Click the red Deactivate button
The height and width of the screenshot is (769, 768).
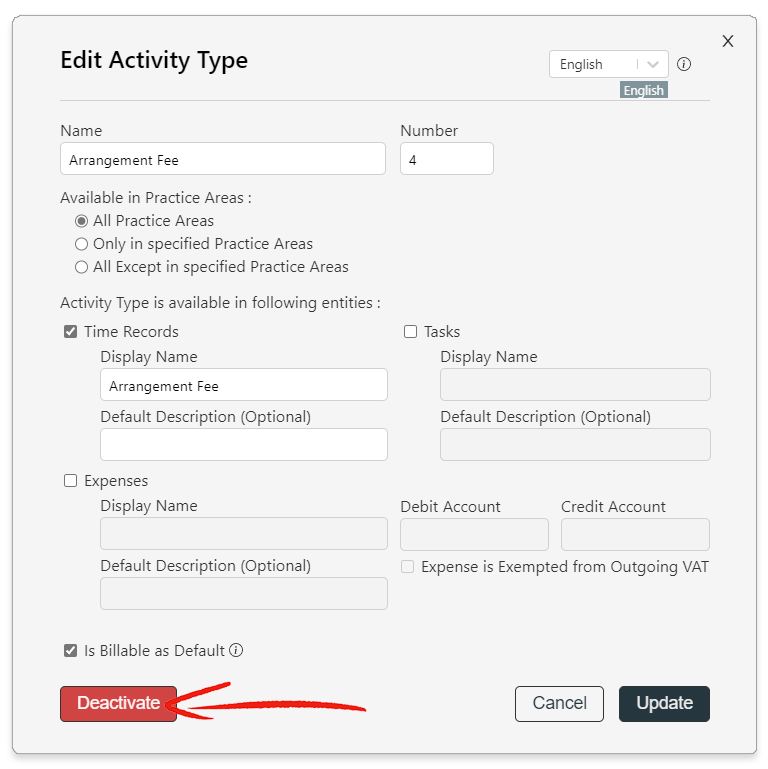pos(118,704)
